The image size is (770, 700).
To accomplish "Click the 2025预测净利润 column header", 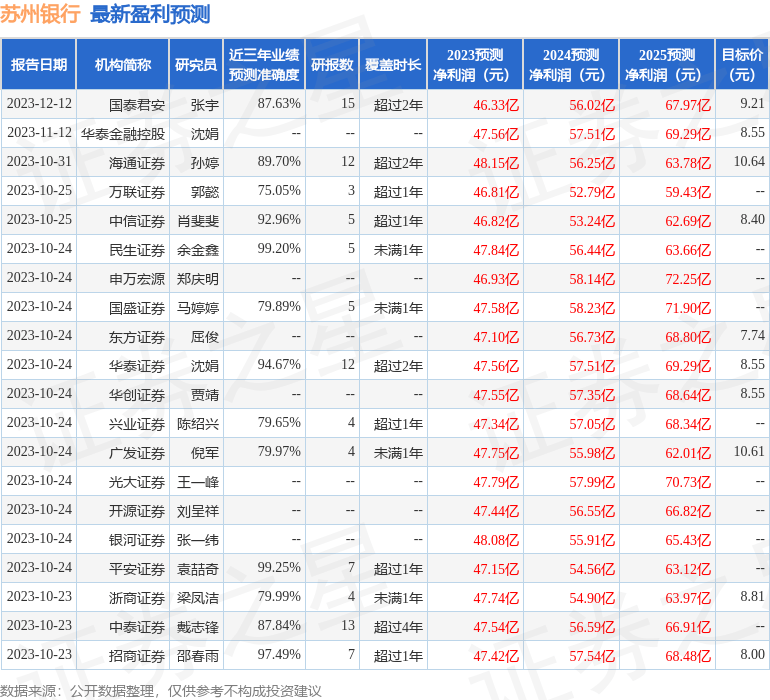I will pyautogui.click(x=667, y=65).
